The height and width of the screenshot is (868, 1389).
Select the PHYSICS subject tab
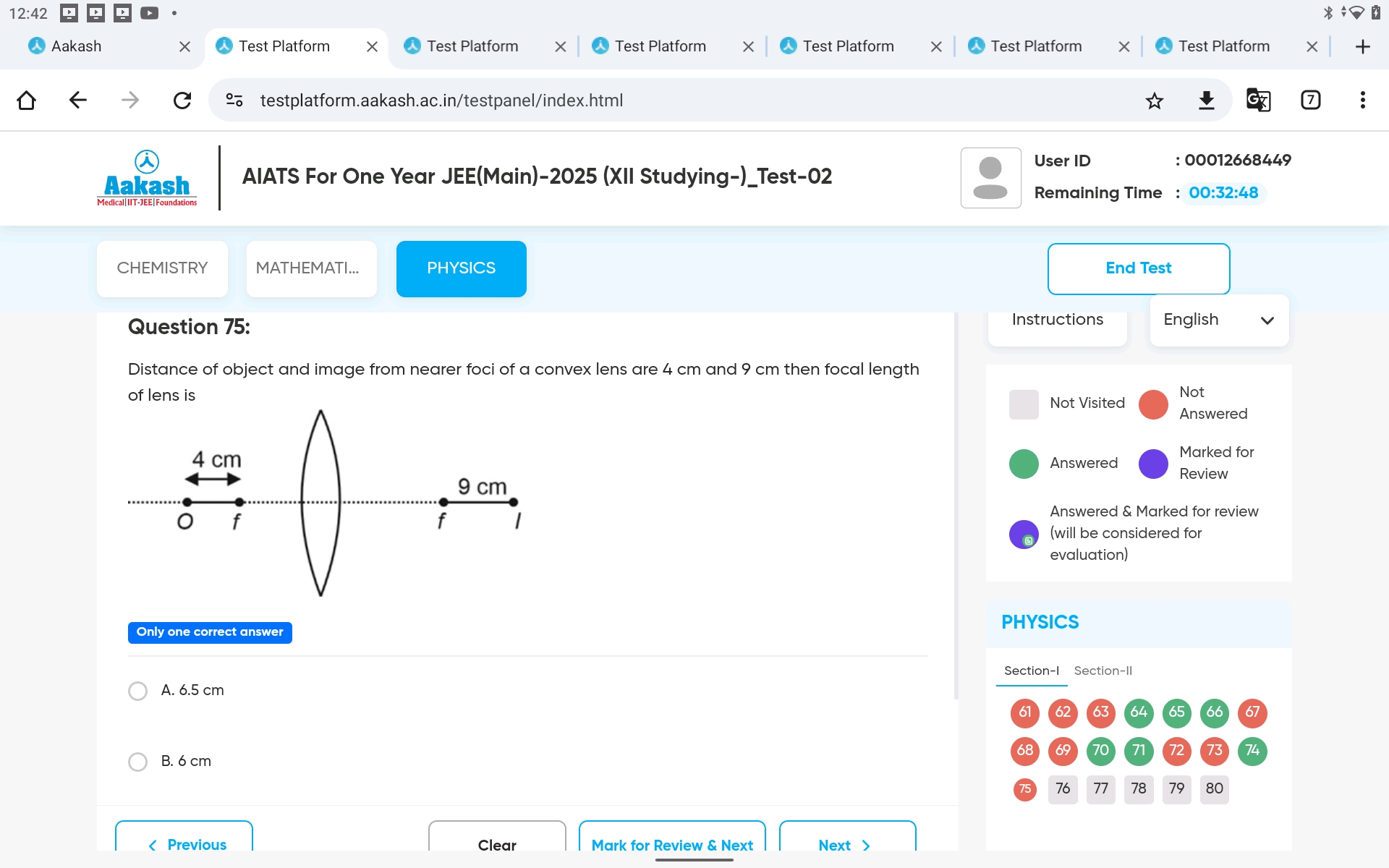pos(462,268)
